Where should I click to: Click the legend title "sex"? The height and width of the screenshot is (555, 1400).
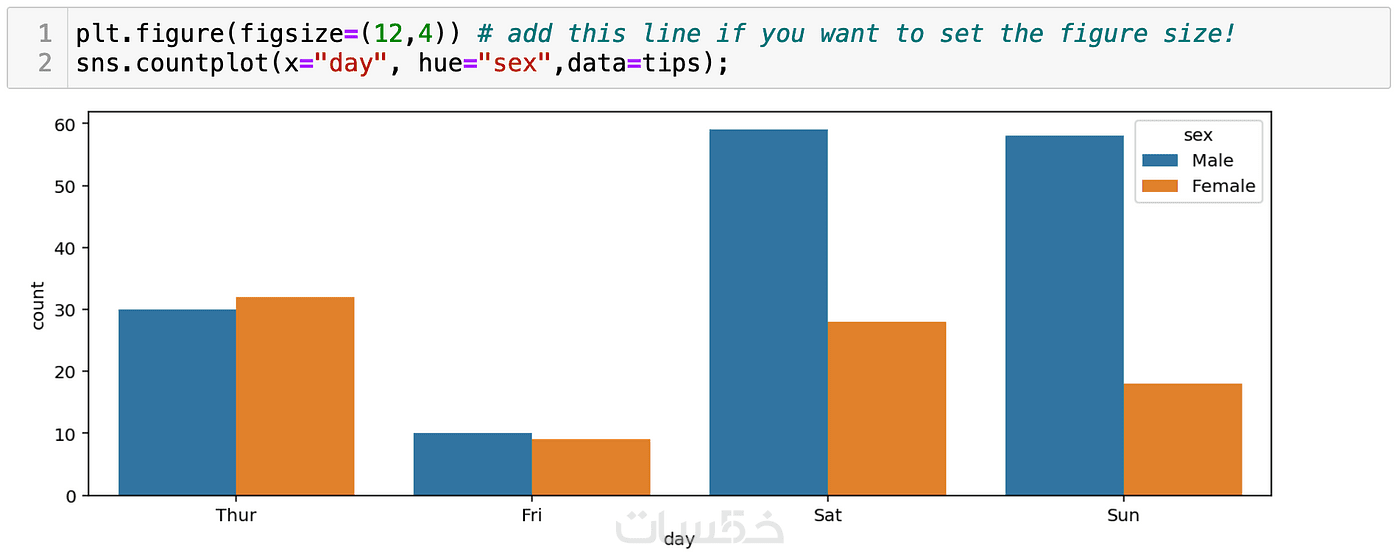1198,136
